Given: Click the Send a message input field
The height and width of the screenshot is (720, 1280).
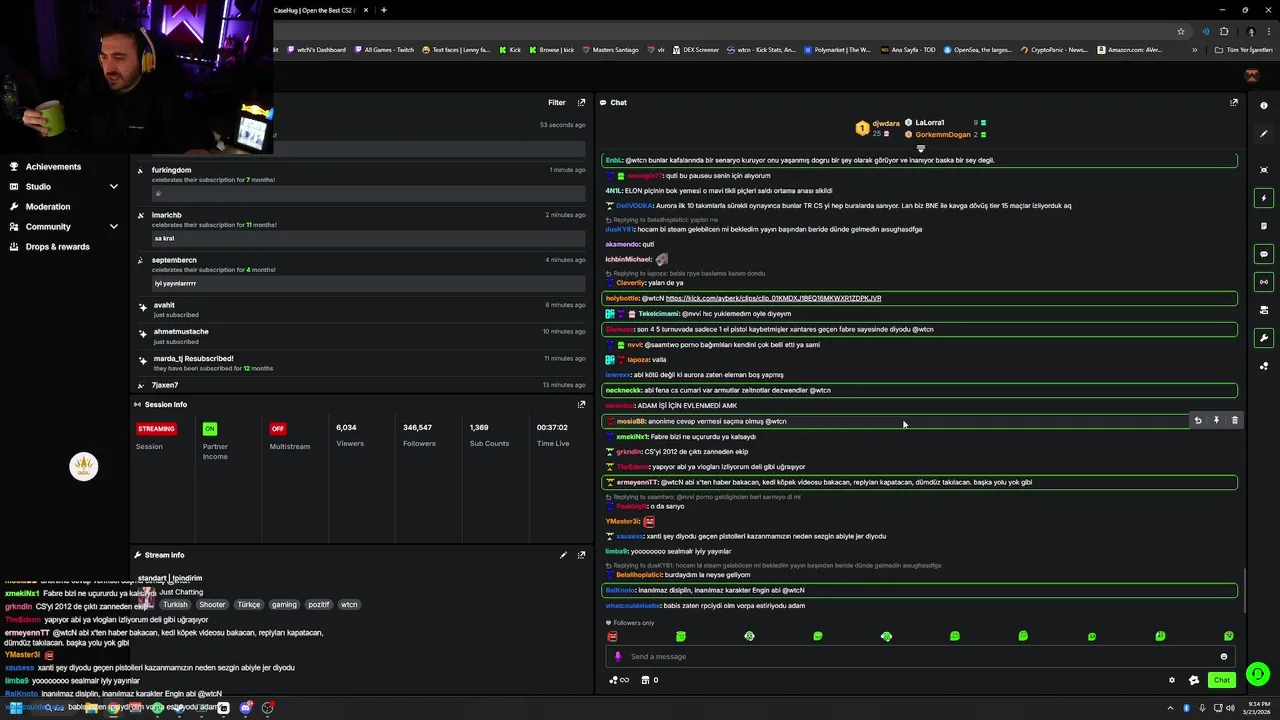Looking at the screenshot, I should pos(920,657).
